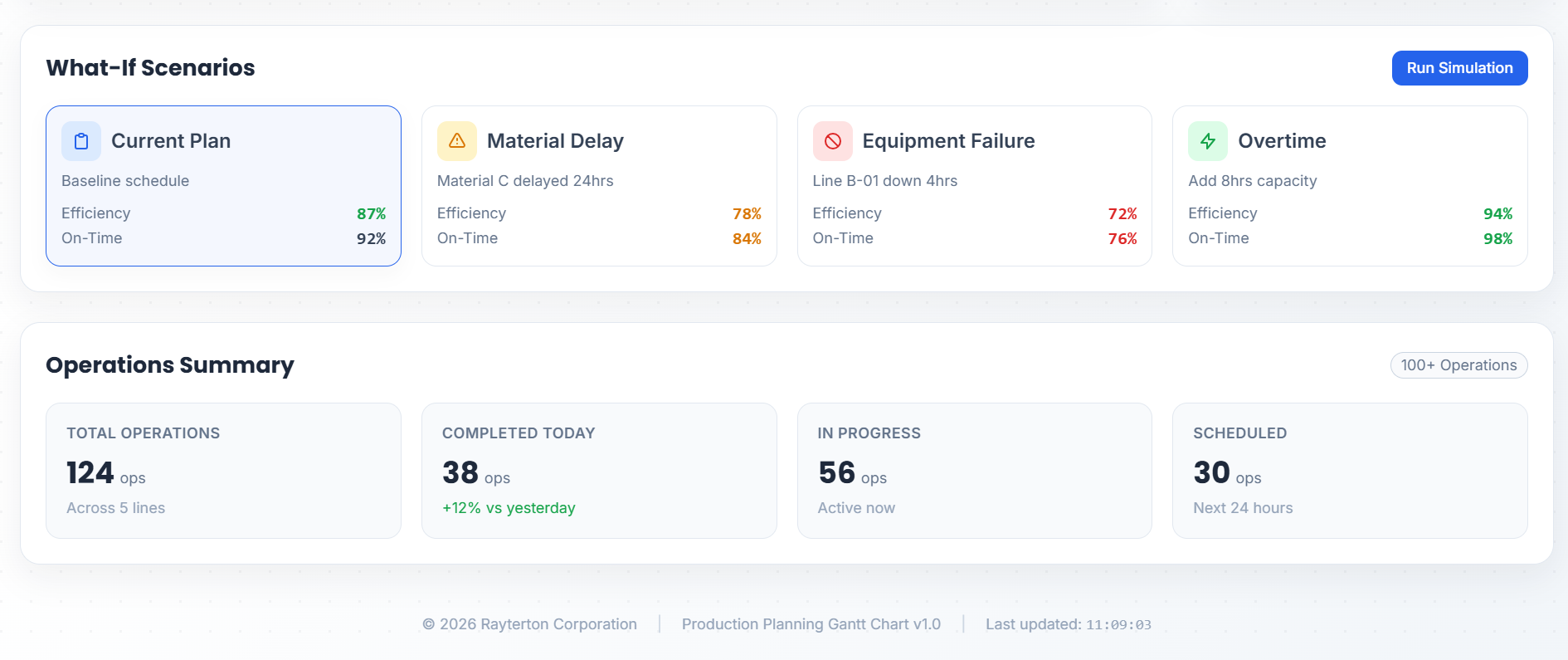Select the Equipment Failure scenario title
Viewport: 1568px width, 660px height.
tap(948, 141)
